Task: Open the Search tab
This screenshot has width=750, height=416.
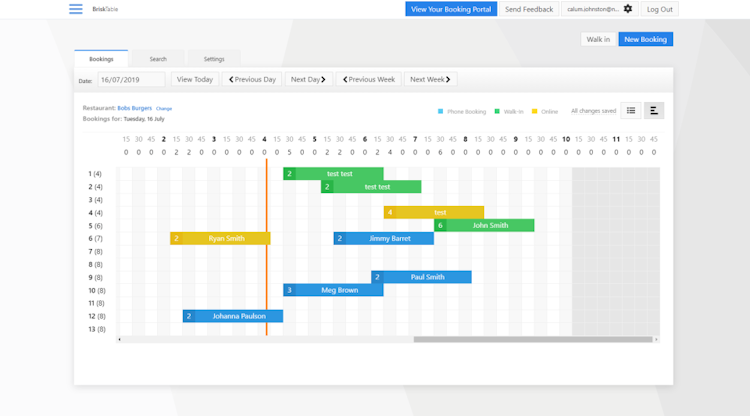Action: tap(158, 59)
